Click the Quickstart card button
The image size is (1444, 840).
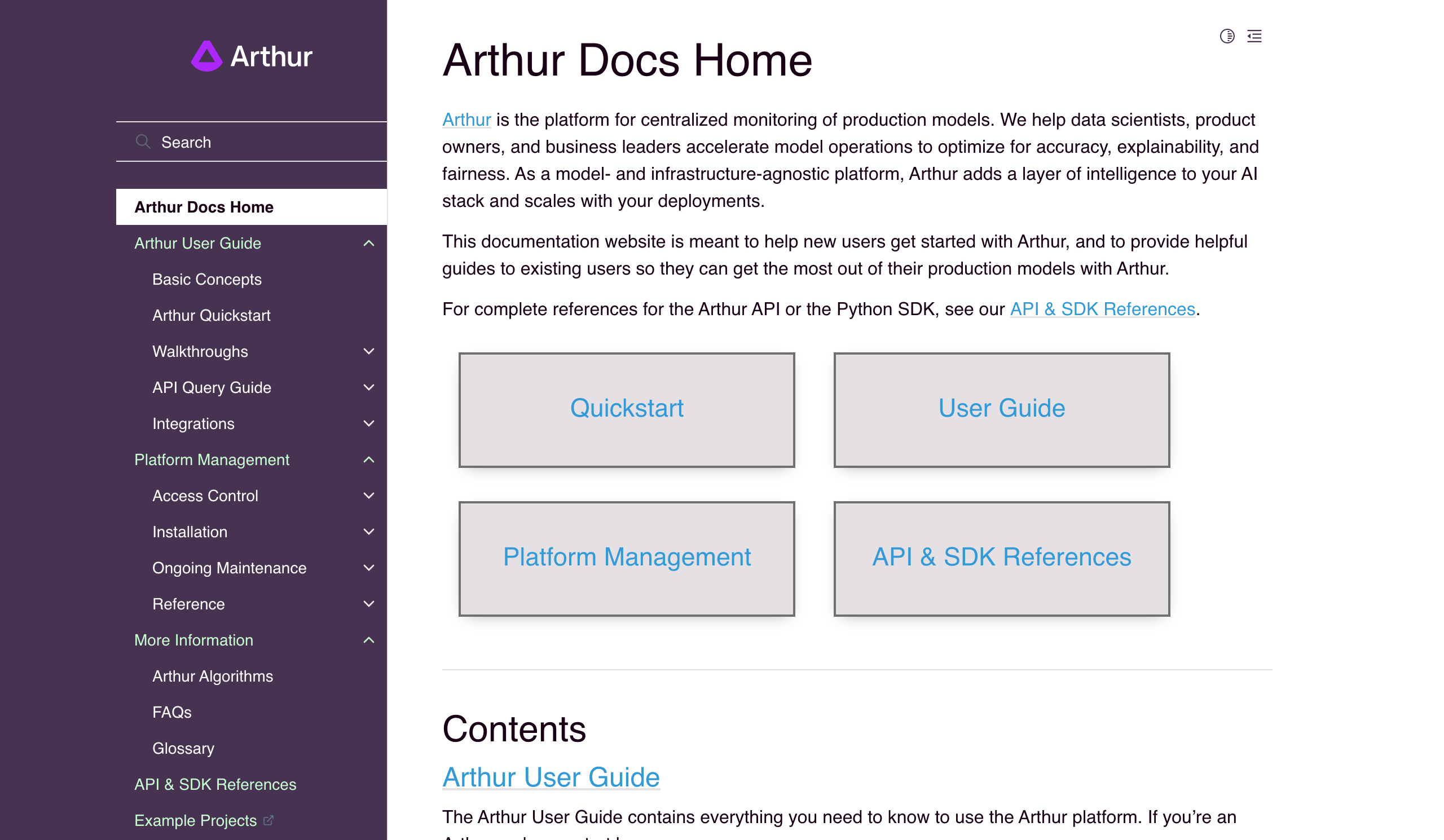tap(626, 410)
